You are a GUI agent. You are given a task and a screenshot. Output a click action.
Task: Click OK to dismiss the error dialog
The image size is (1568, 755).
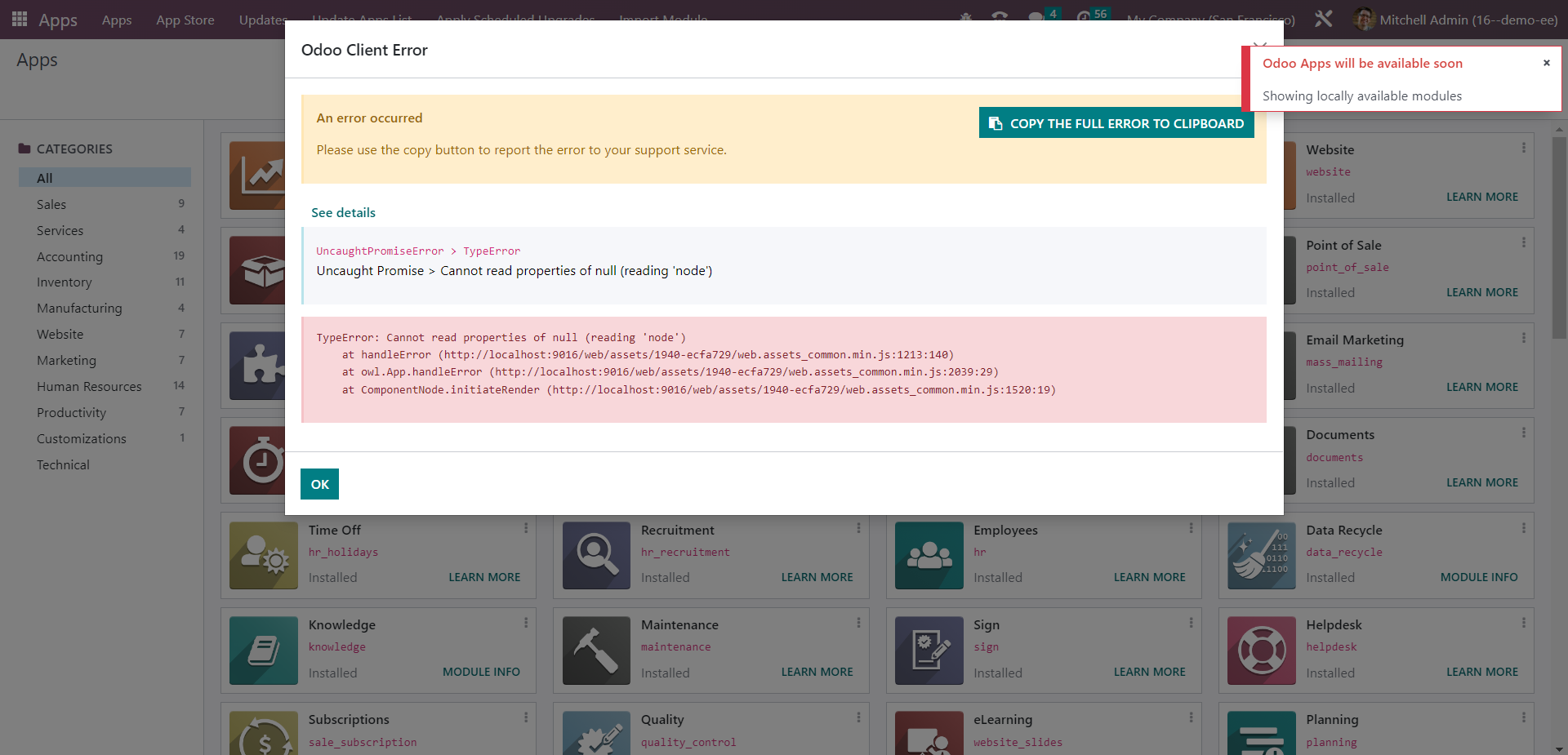point(318,483)
